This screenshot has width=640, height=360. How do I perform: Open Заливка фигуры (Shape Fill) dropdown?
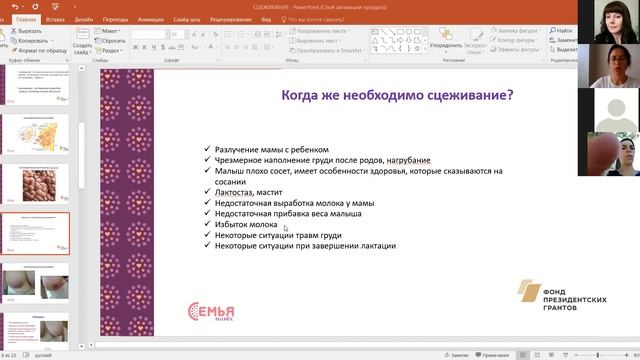pos(516,31)
